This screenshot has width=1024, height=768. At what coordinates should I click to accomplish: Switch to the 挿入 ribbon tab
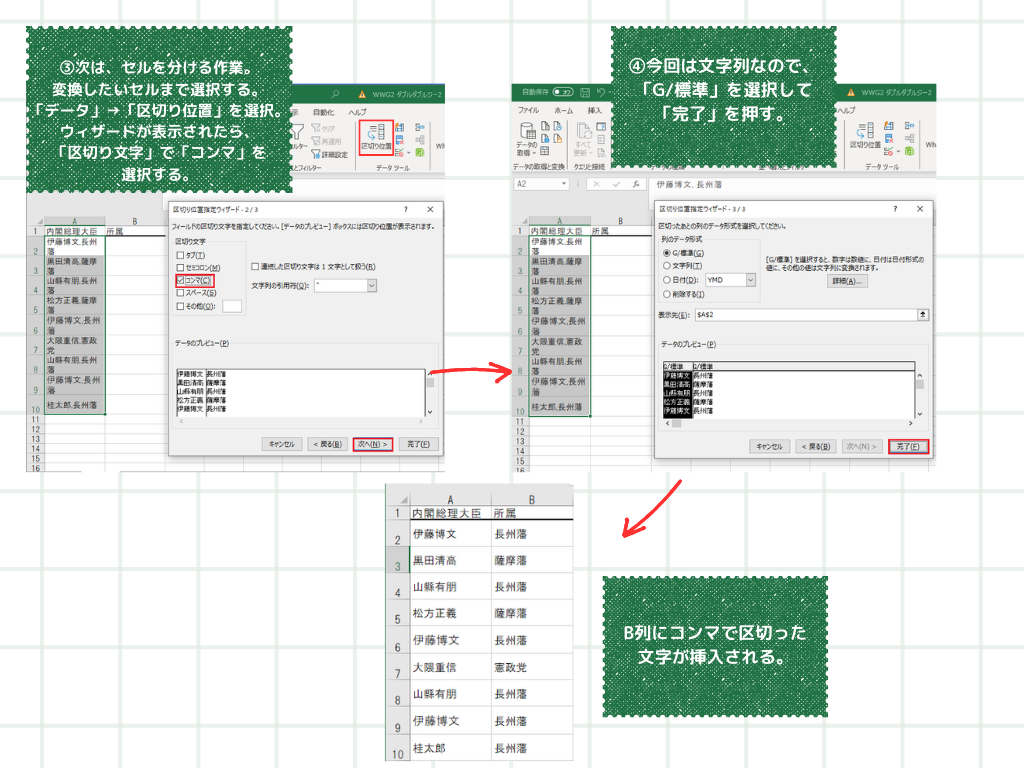tap(595, 110)
